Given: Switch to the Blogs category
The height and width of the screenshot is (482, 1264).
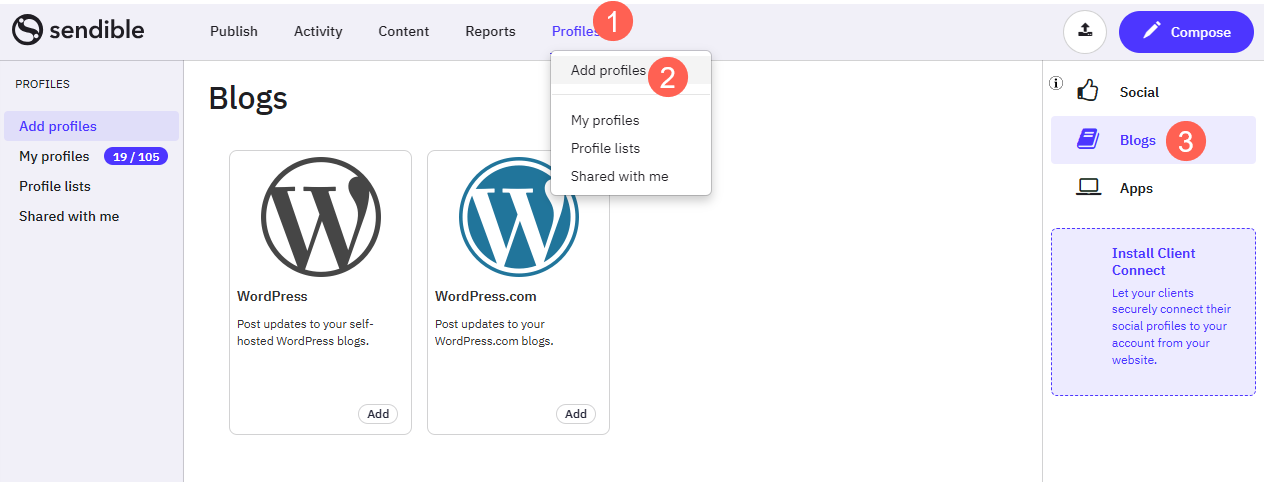Looking at the screenshot, I should pos(1153,140).
